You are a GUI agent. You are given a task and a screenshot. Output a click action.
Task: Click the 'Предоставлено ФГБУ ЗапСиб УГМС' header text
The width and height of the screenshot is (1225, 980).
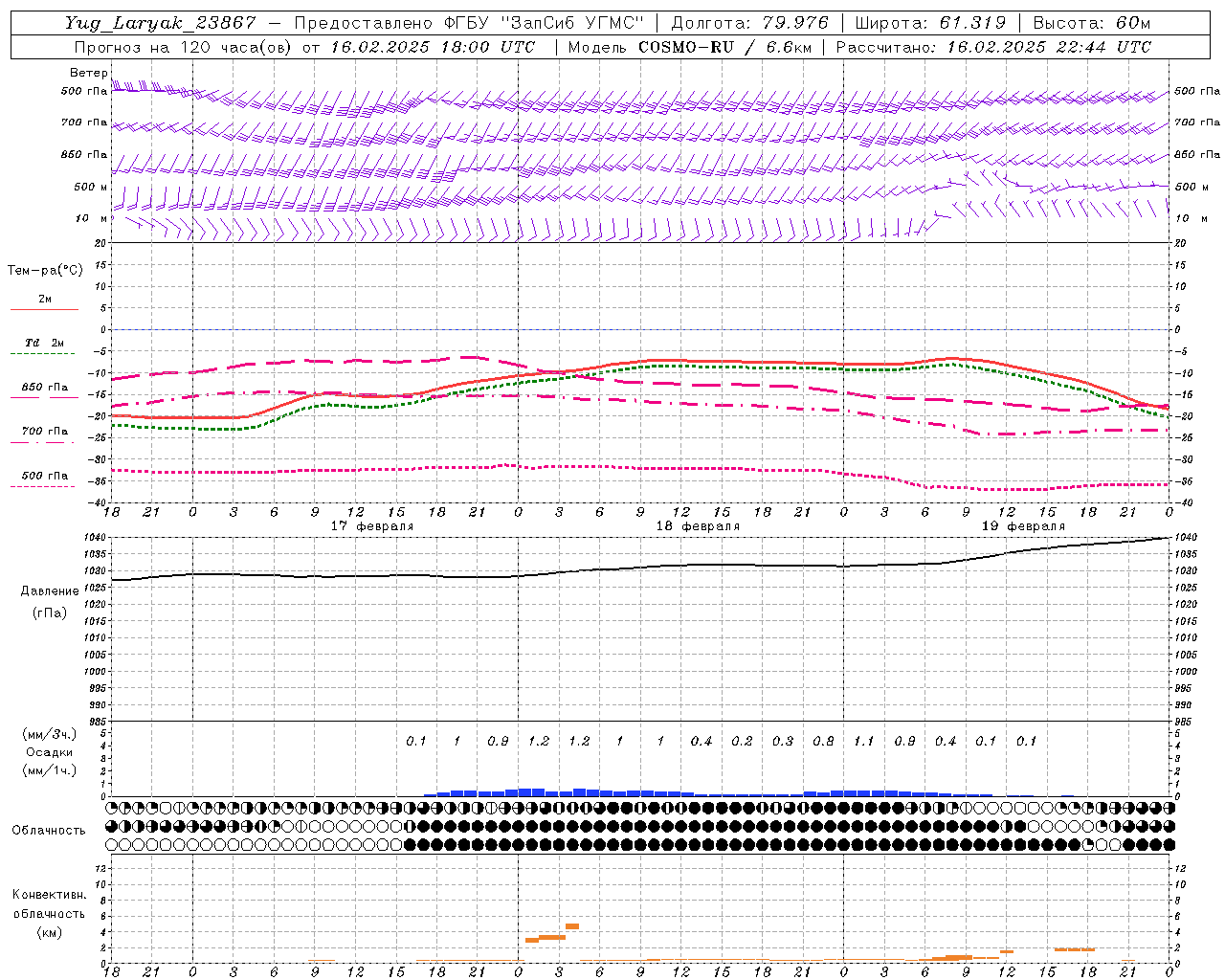469,23
